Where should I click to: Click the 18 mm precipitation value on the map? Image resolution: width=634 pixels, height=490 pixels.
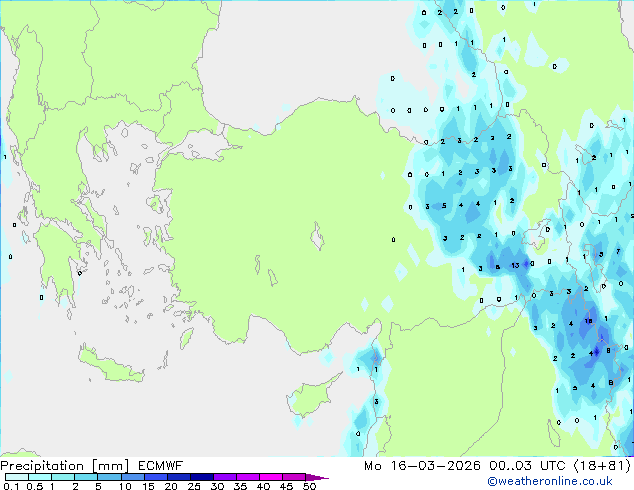[x=589, y=321]
